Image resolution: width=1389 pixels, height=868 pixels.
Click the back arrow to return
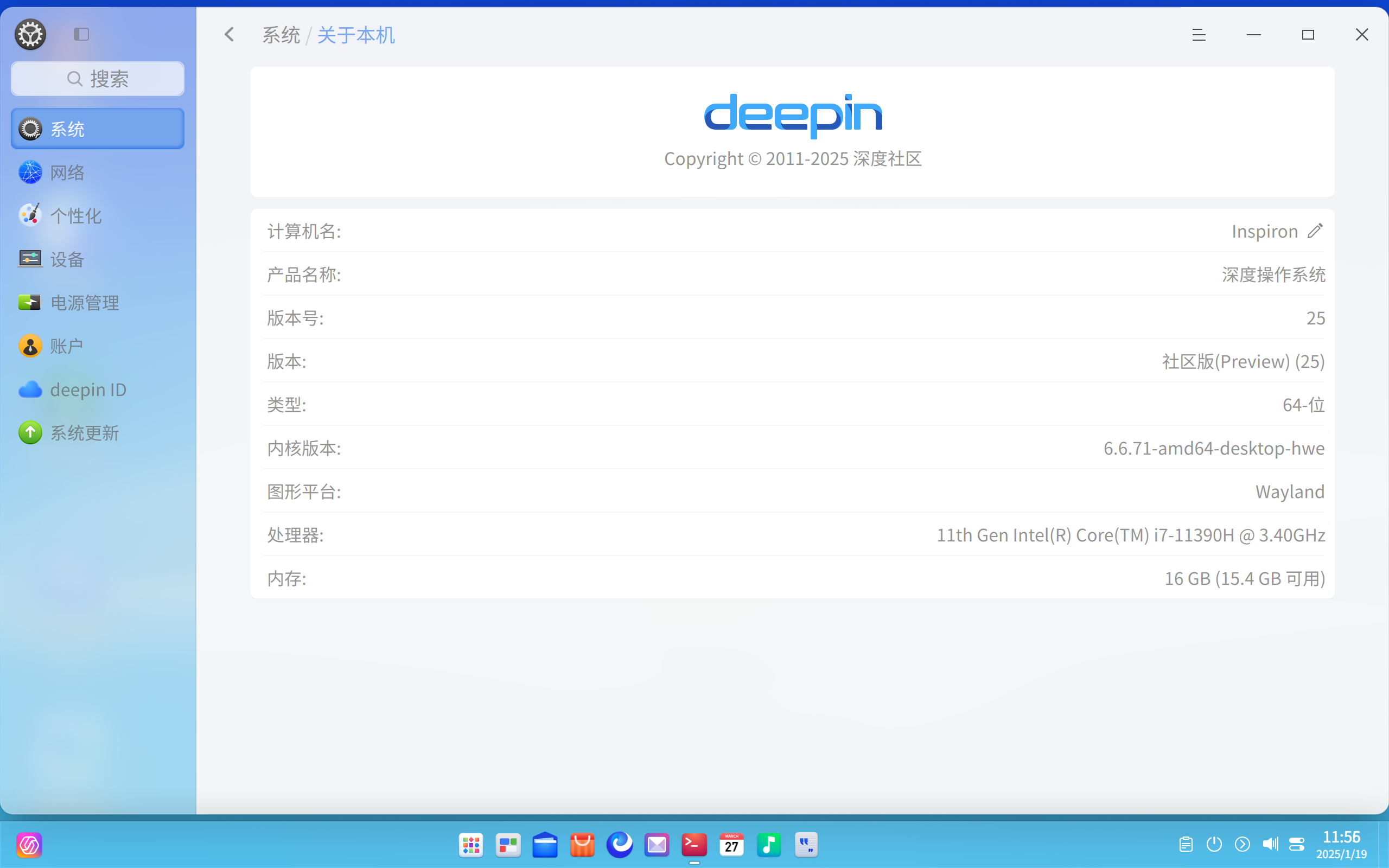click(229, 34)
